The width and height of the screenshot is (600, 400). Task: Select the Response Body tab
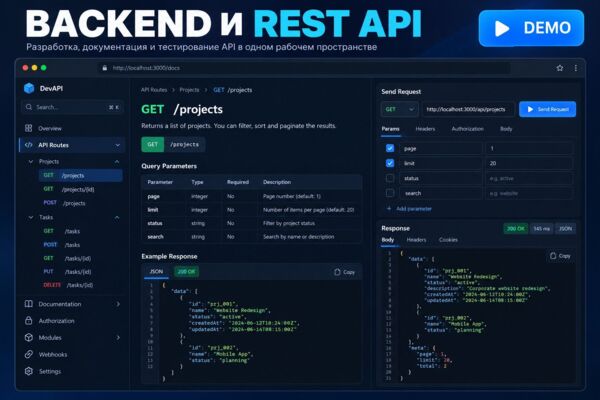tap(388, 240)
